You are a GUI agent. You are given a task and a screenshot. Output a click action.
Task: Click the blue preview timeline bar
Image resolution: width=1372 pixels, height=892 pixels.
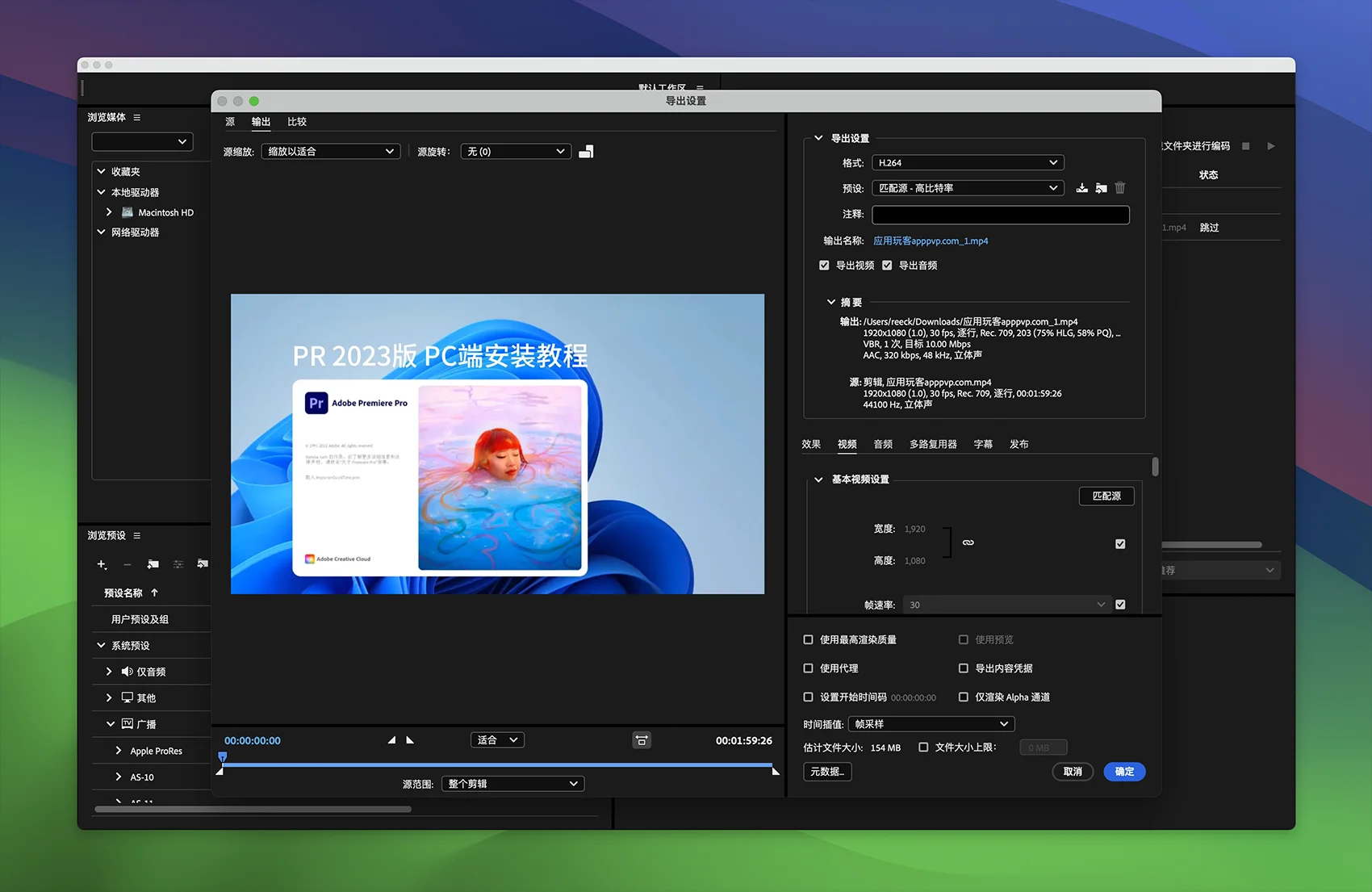pos(498,764)
